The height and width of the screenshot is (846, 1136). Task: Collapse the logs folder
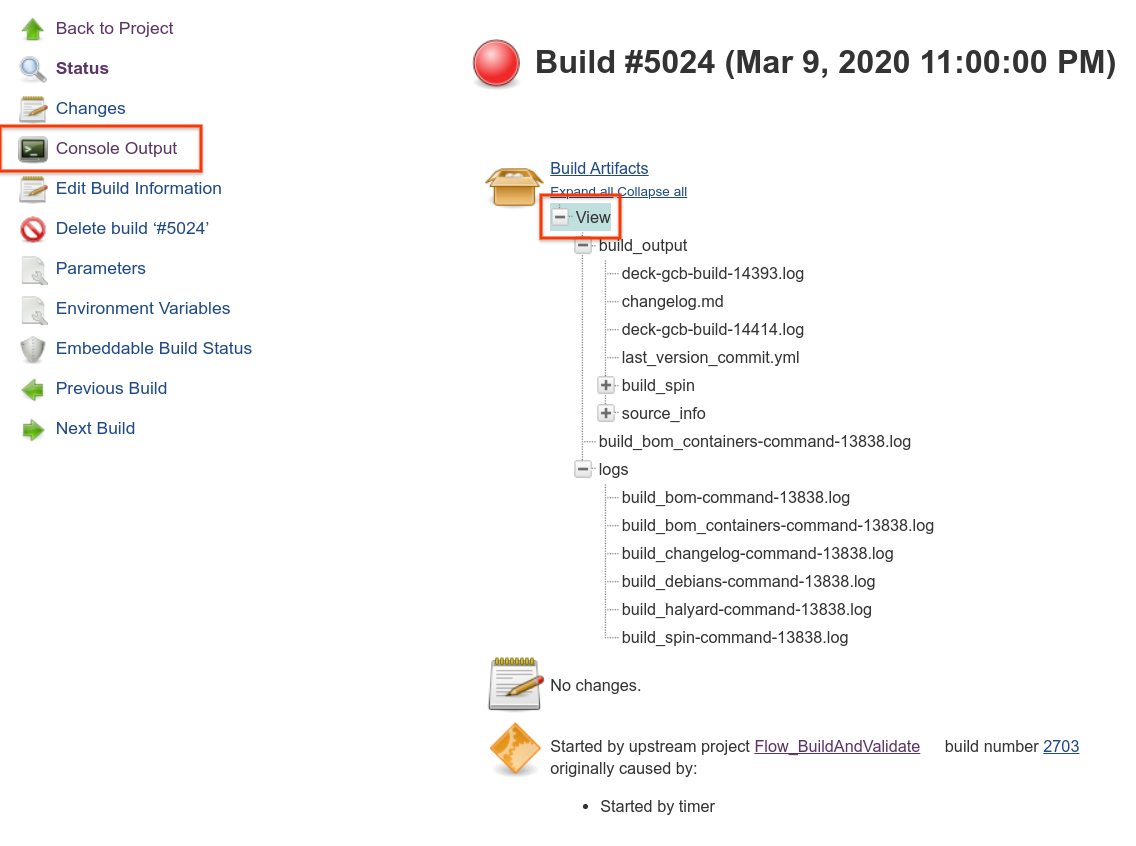(x=582, y=469)
